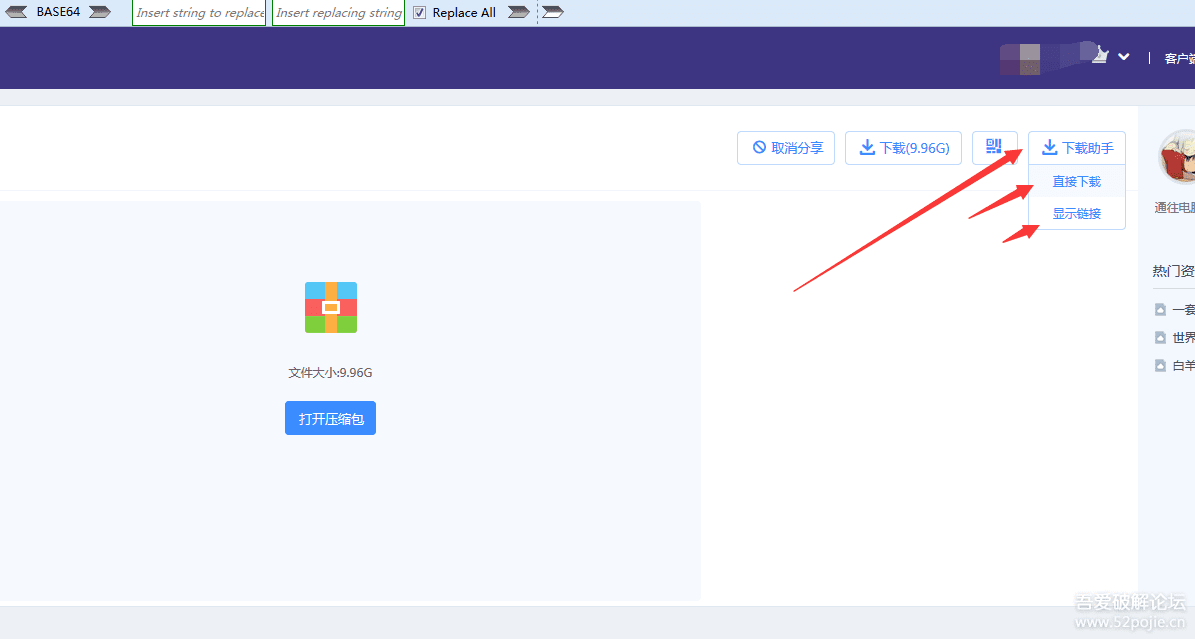The image size is (1195, 639).
Task: Open the 客户端 link in header
Action: pos(1179,58)
